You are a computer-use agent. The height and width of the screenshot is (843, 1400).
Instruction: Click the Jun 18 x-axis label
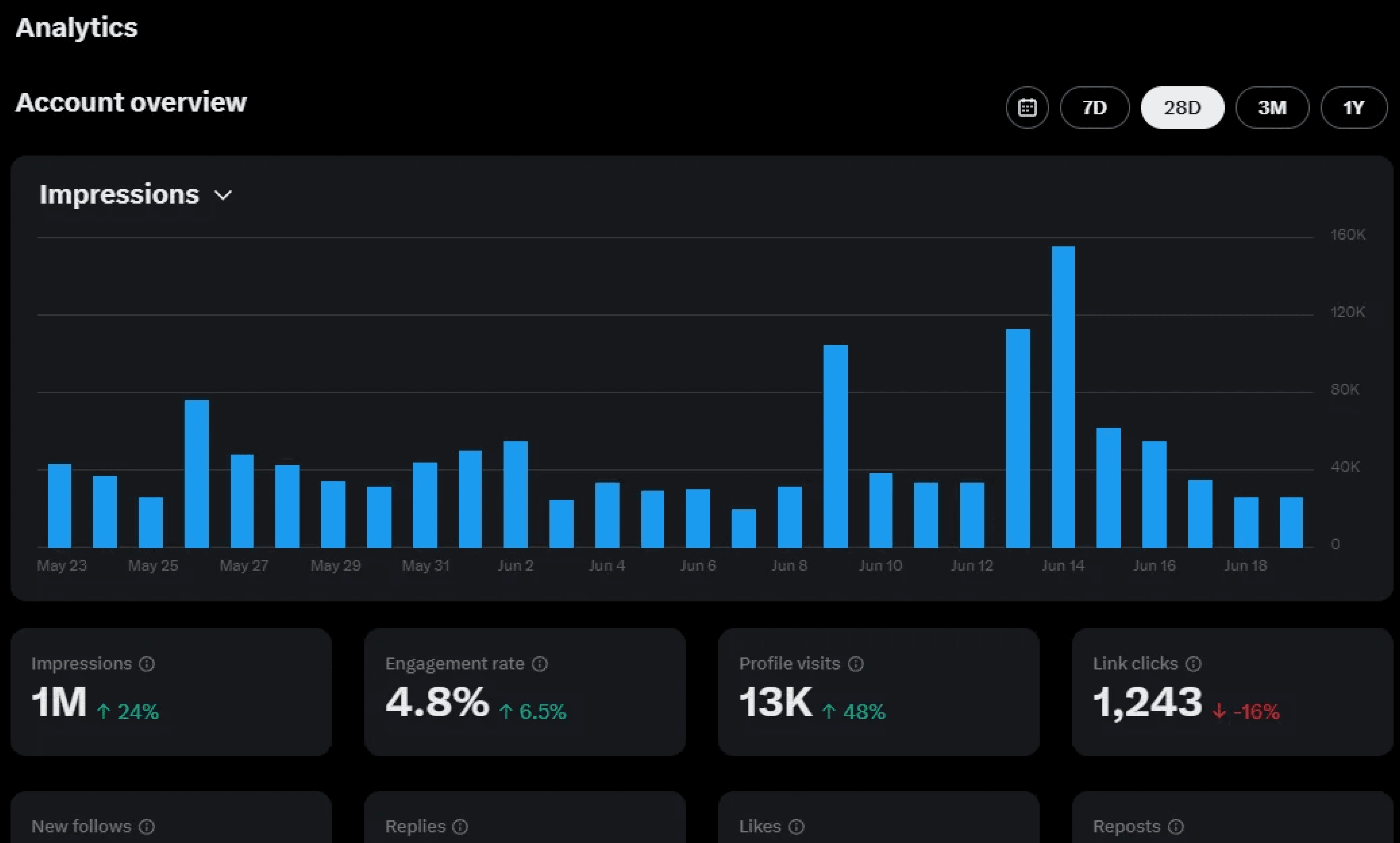[1245, 566]
